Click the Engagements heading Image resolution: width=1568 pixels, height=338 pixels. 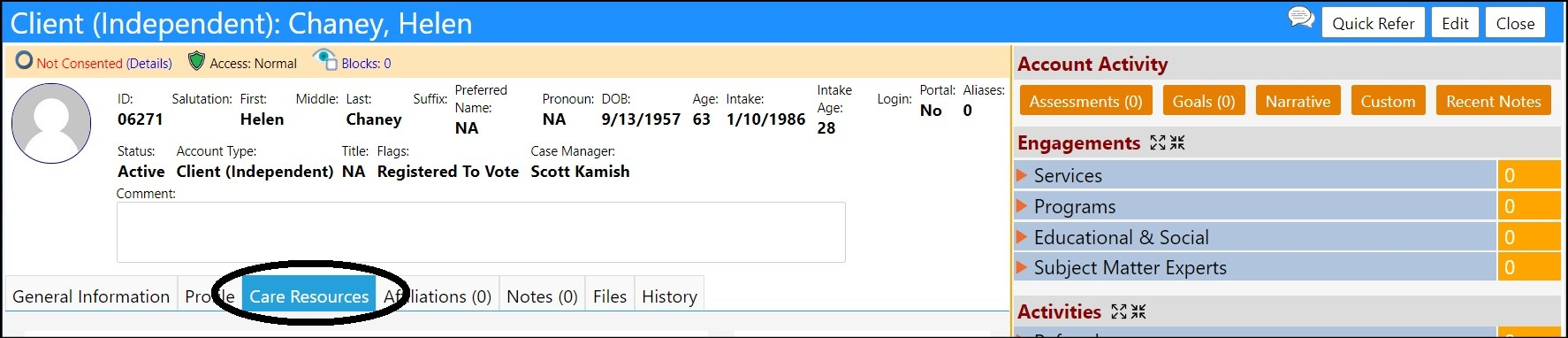coord(1078,142)
